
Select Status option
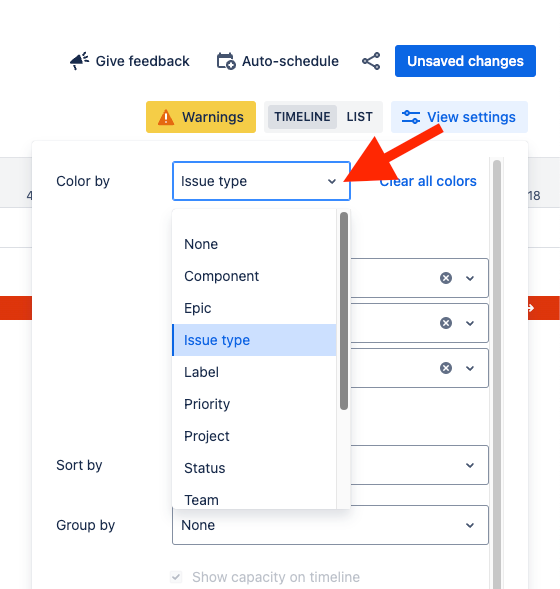[254, 468]
